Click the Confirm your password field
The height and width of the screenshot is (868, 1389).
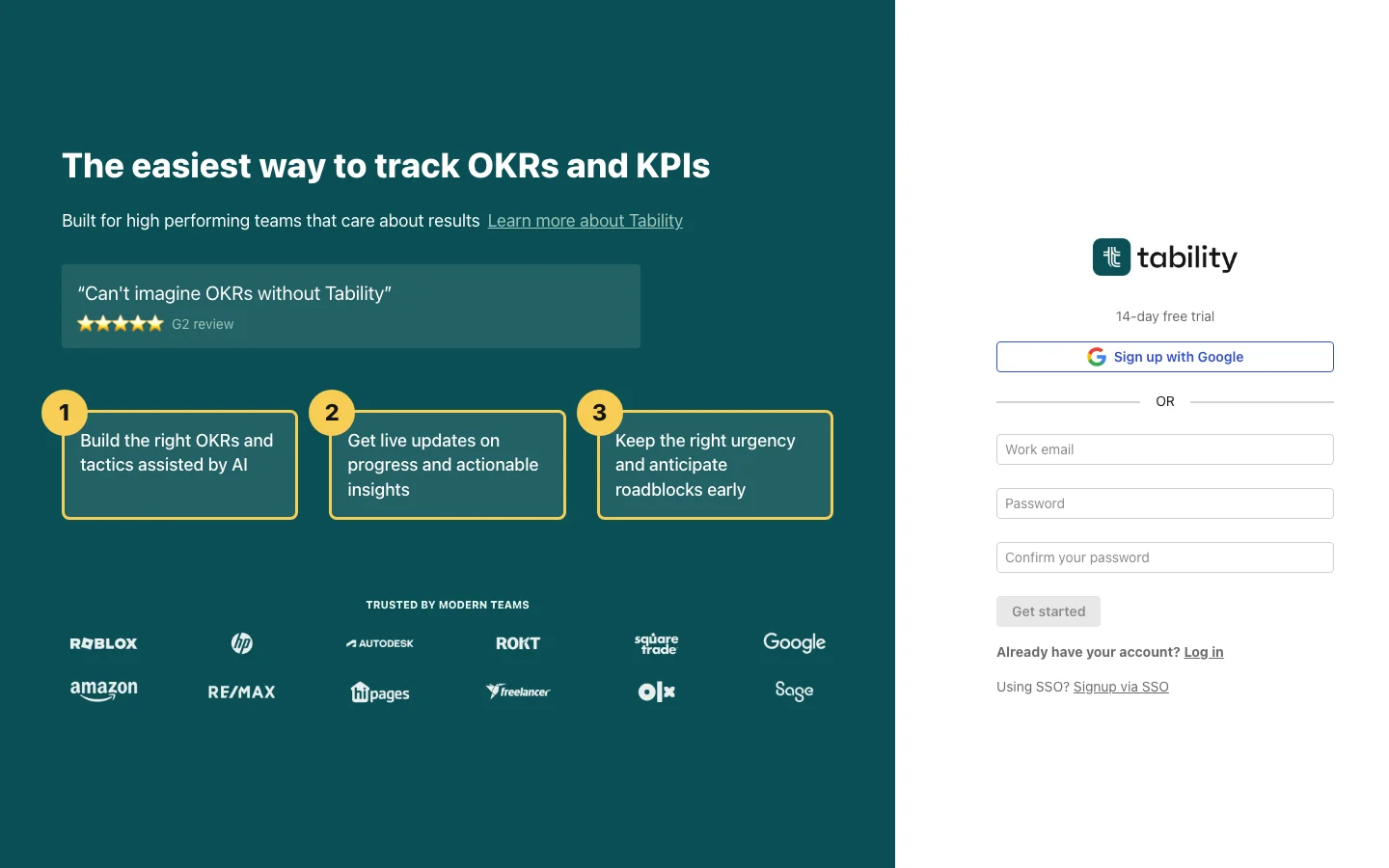point(1165,557)
